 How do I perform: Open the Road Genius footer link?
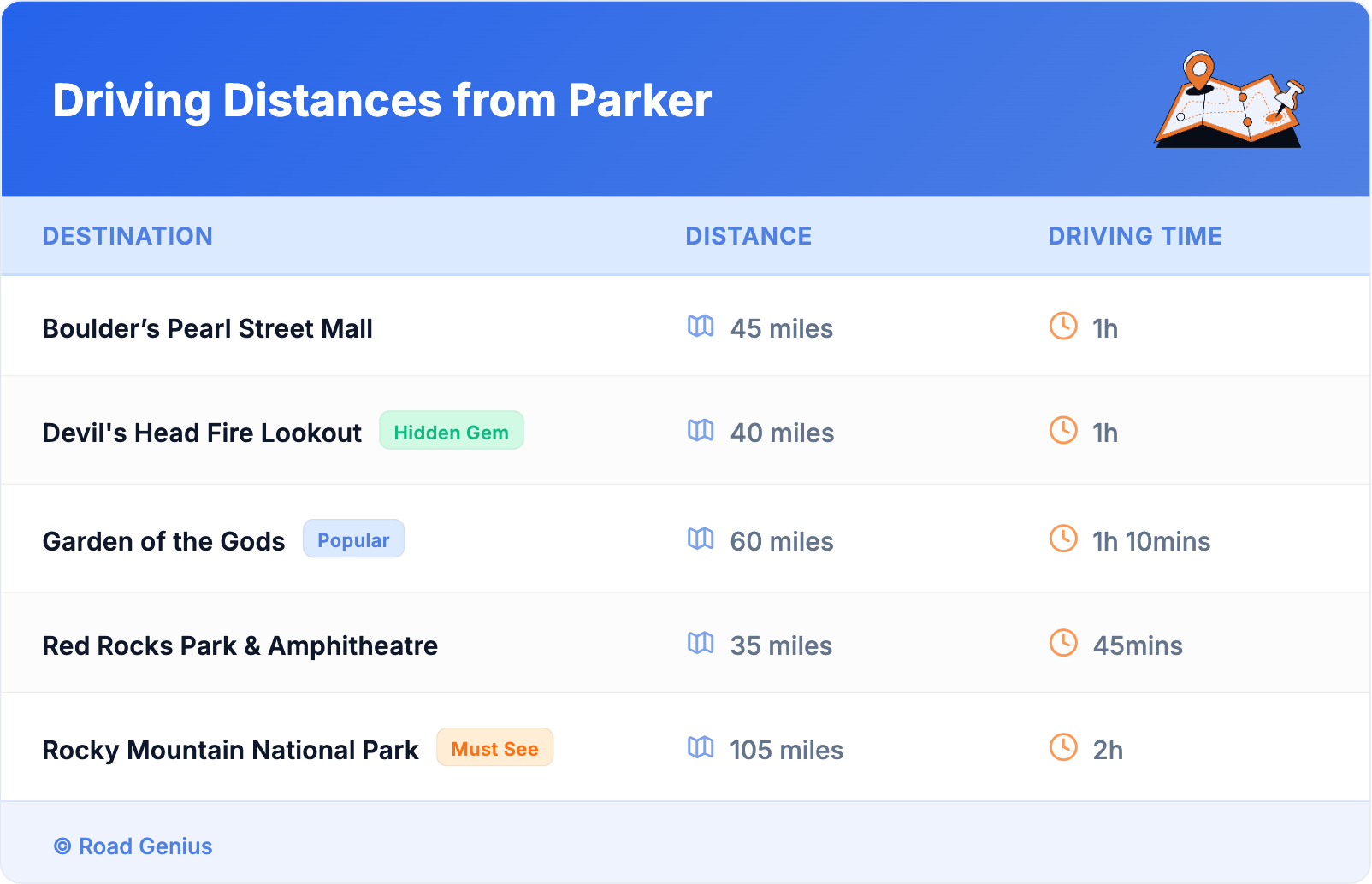coord(133,846)
